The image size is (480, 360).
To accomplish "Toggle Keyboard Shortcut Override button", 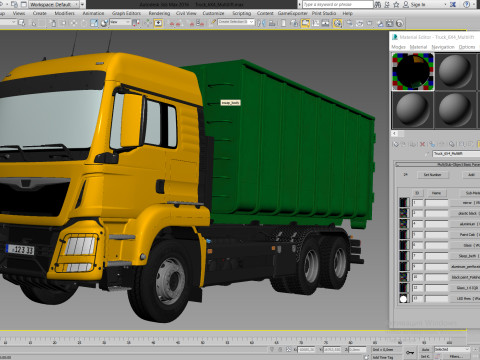I will (158, 22).
